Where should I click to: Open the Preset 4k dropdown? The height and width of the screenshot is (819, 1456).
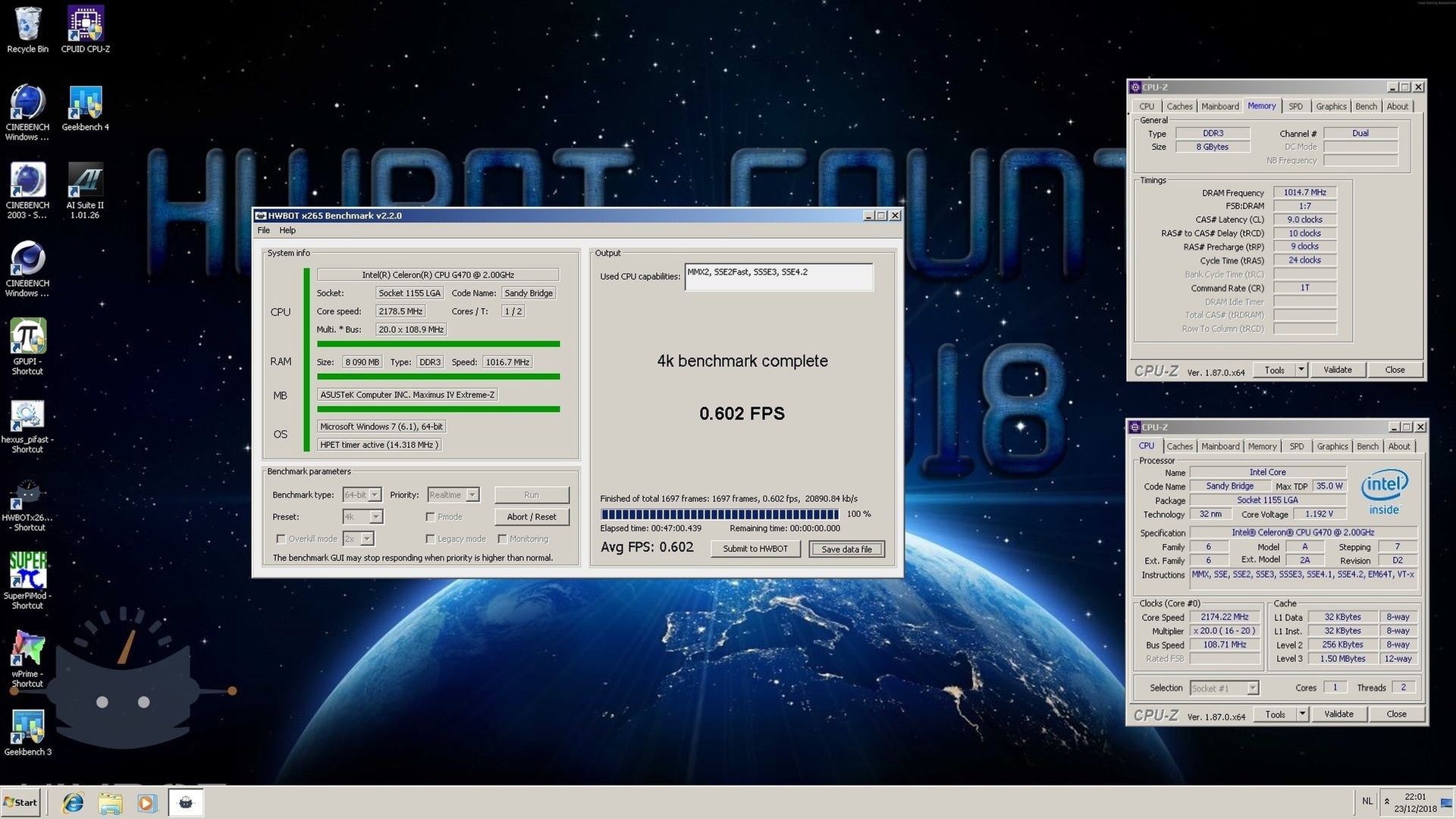click(362, 516)
